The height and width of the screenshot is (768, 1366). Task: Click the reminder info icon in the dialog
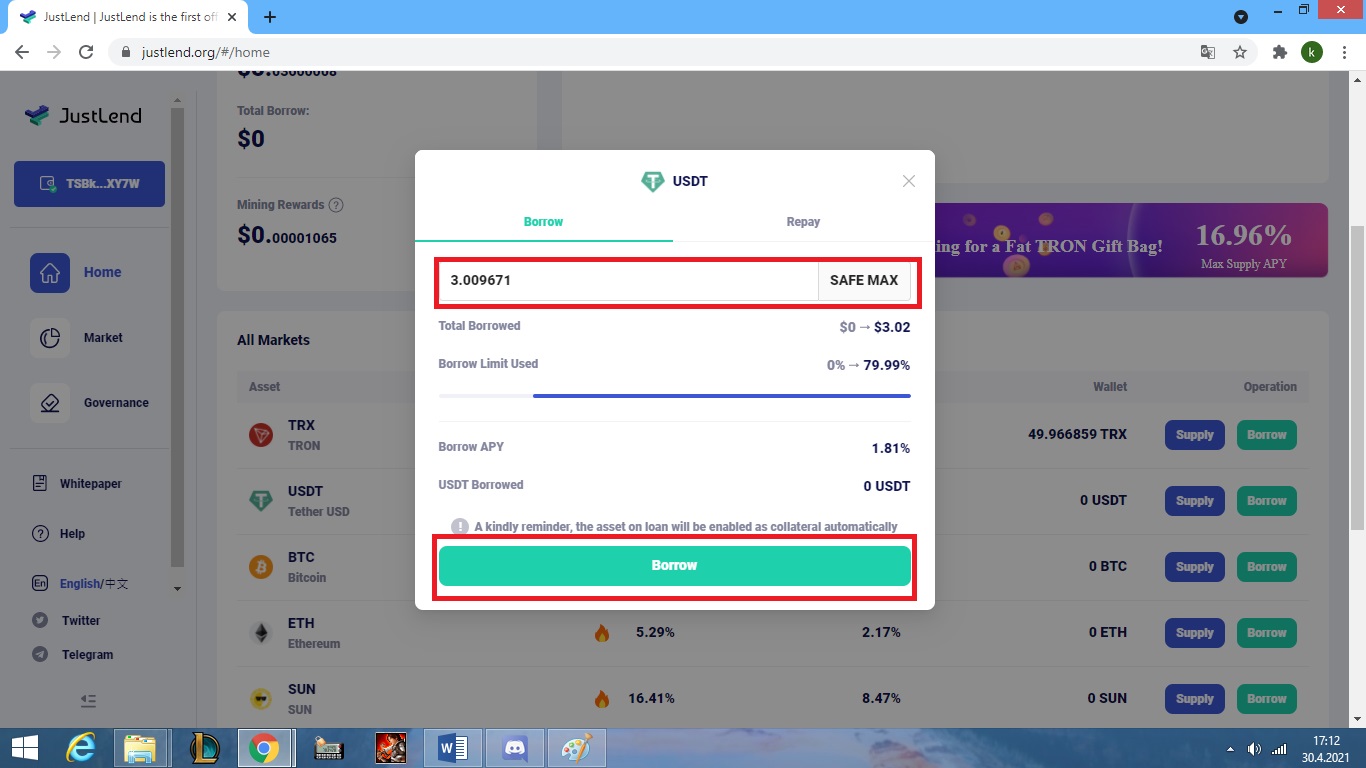click(x=460, y=526)
